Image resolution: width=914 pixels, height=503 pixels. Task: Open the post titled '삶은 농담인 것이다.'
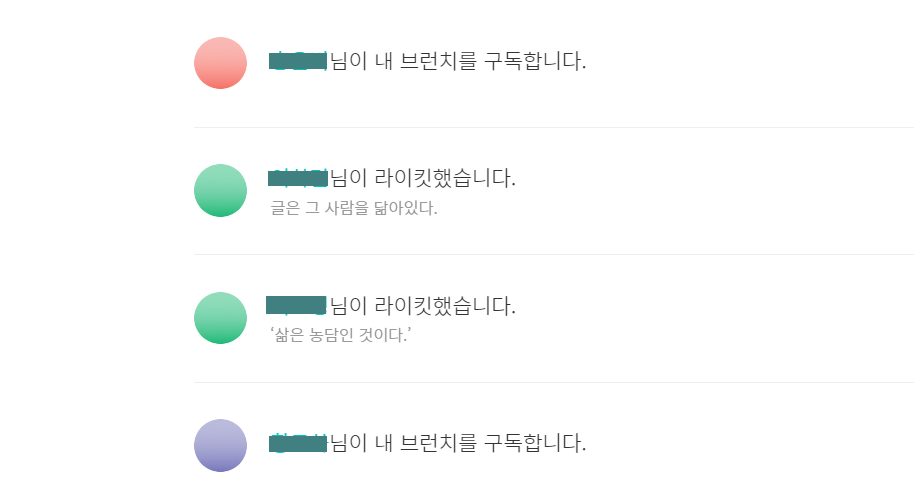tap(341, 336)
